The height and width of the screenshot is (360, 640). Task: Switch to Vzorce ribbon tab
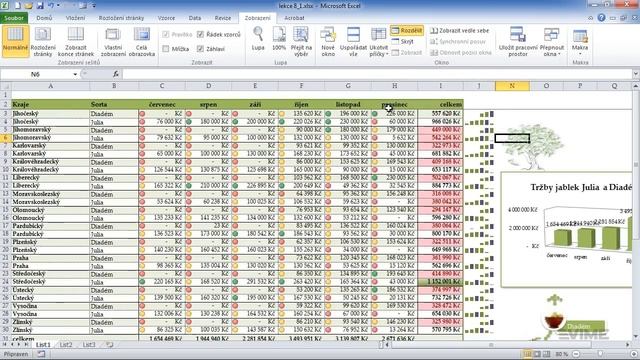[166, 18]
